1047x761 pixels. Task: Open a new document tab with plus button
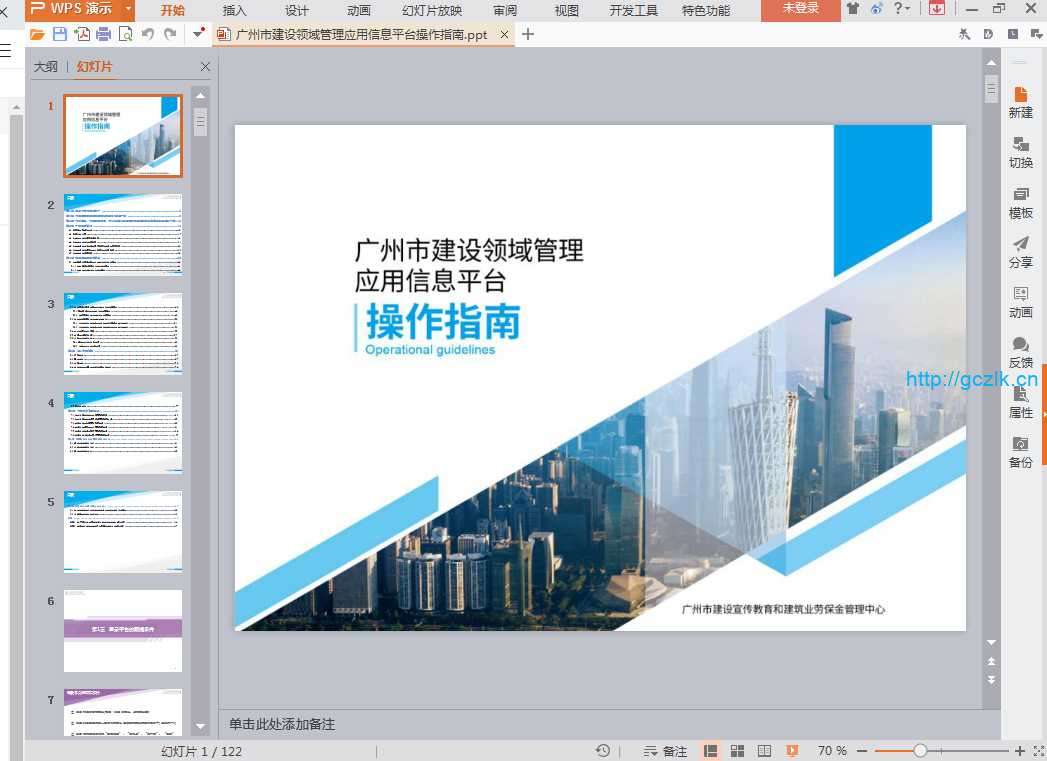click(529, 34)
